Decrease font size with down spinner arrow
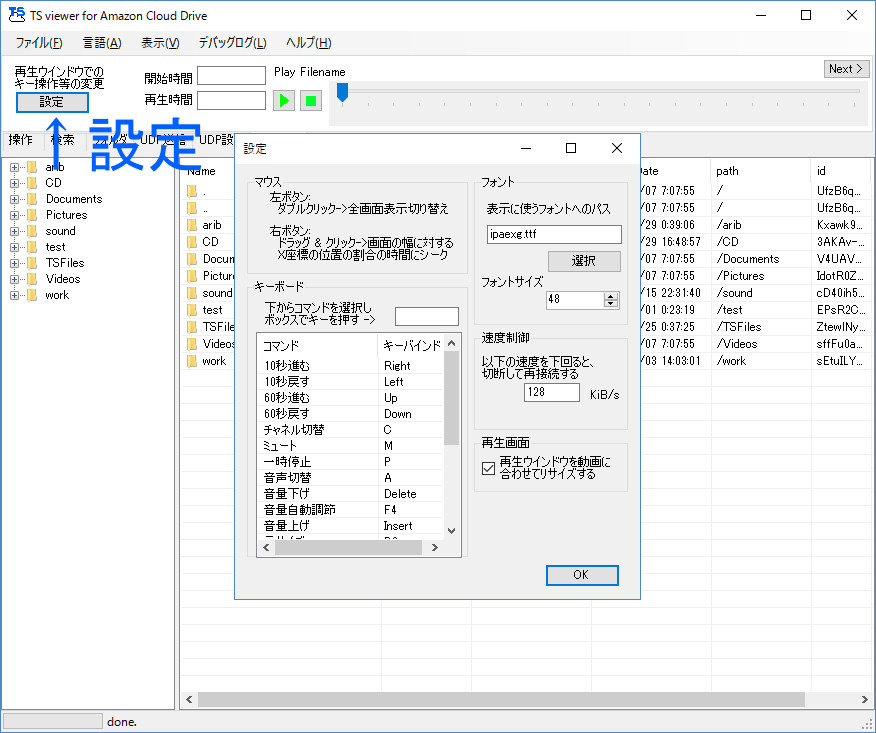Viewport: 876px width, 733px height. [611, 304]
